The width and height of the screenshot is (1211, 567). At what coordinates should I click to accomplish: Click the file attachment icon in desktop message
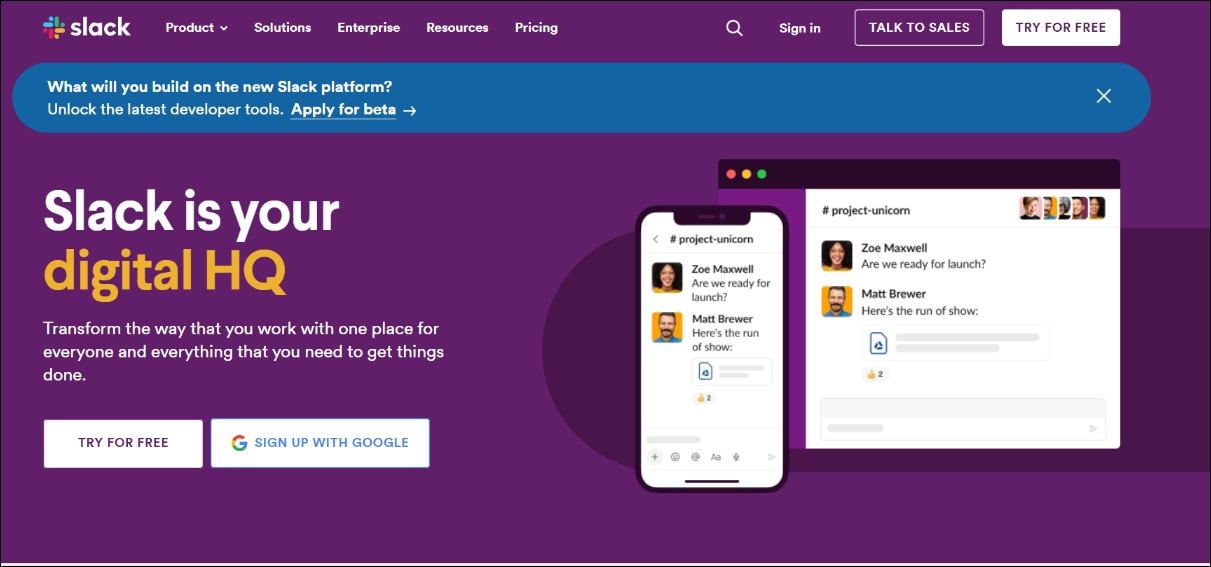coord(878,342)
